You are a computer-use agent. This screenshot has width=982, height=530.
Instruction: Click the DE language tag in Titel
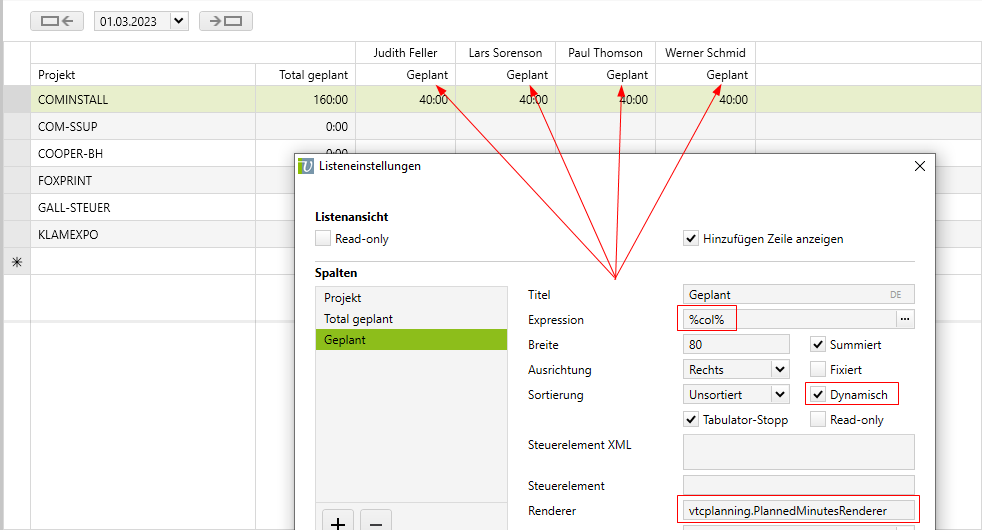coord(896,295)
